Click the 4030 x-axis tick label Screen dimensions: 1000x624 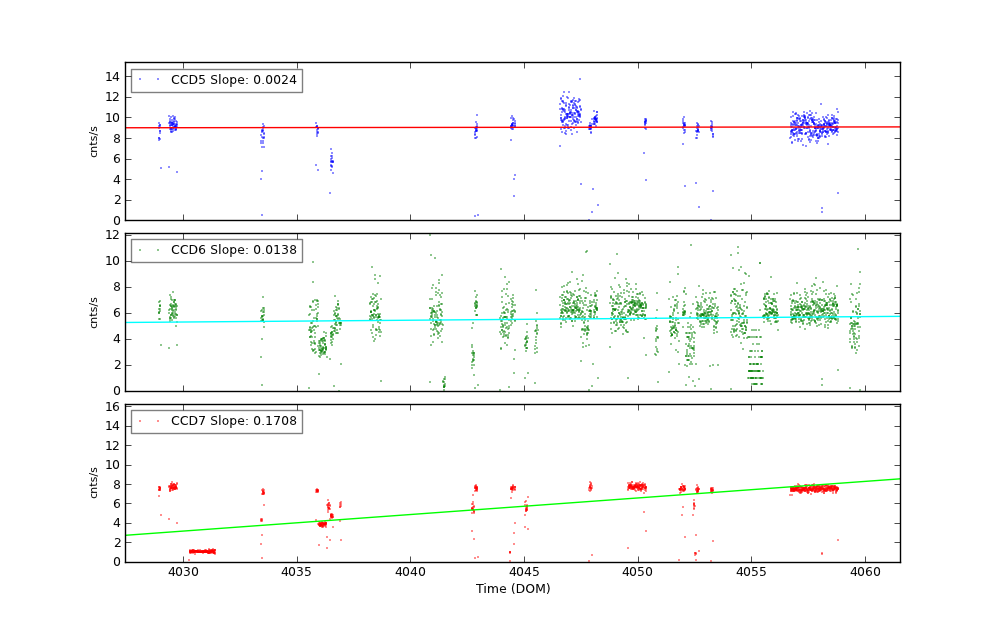tap(183, 572)
